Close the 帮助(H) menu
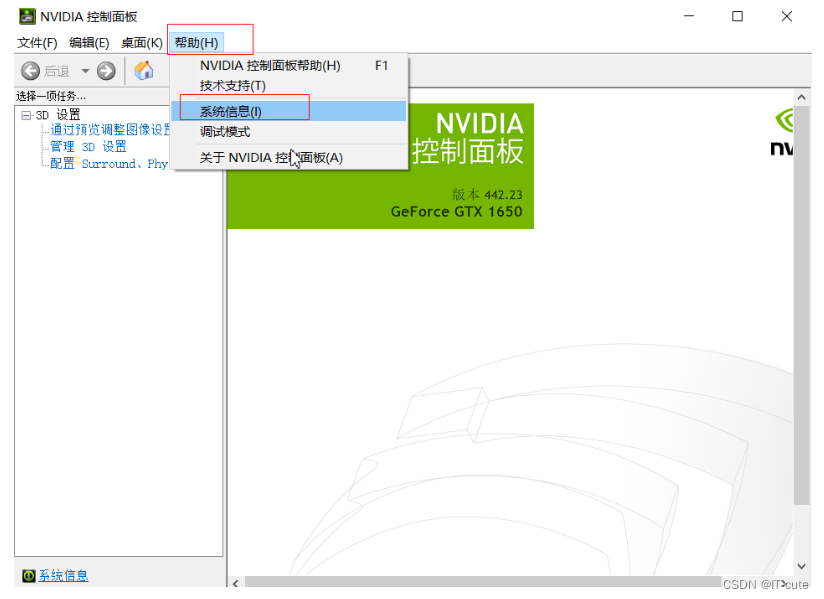 coord(197,43)
